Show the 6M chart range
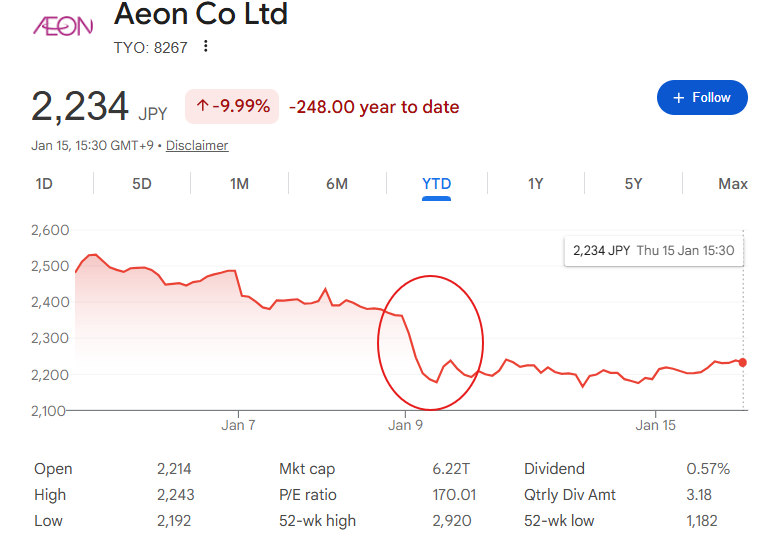 click(x=337, y=184)
